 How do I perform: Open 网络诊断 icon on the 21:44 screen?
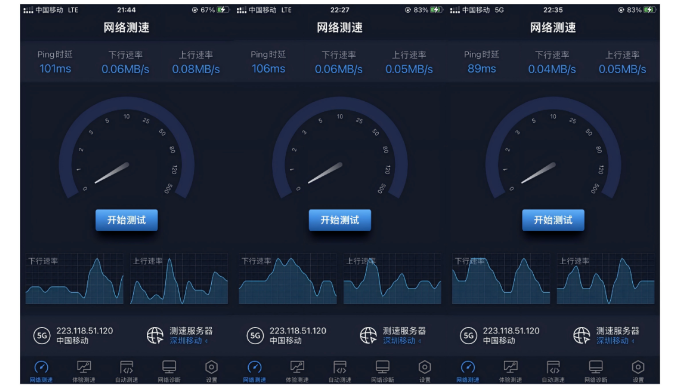[x=169, y=367]
